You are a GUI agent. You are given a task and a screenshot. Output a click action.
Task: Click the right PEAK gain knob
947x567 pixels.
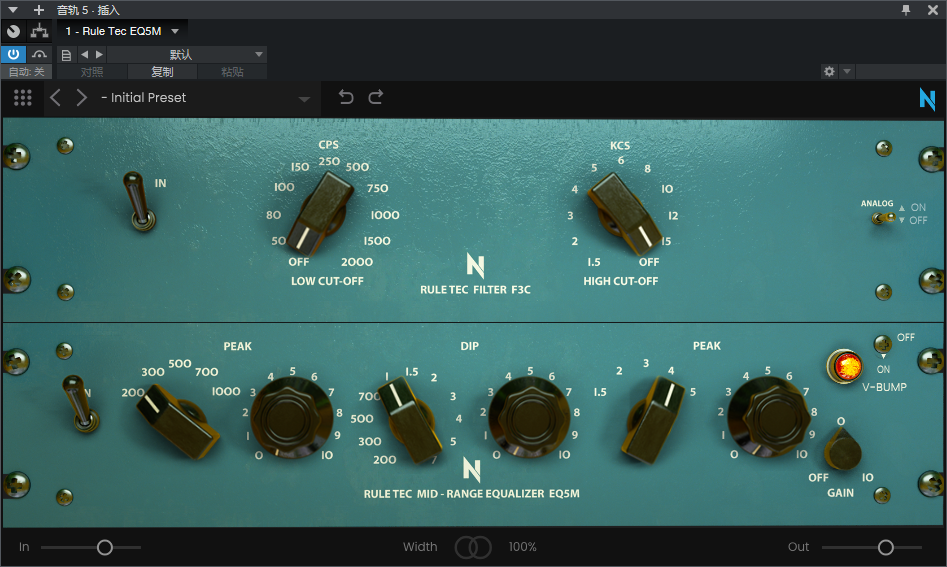pos(768,418)
